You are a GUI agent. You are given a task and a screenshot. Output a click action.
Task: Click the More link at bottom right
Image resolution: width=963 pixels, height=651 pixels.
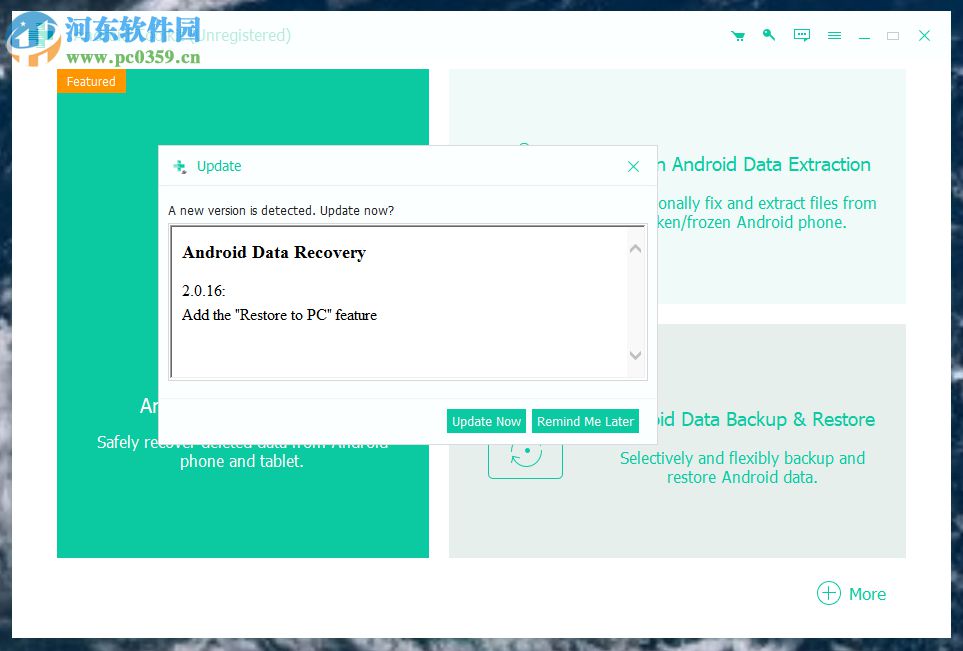pyautogui.click(x=867, y=593)
